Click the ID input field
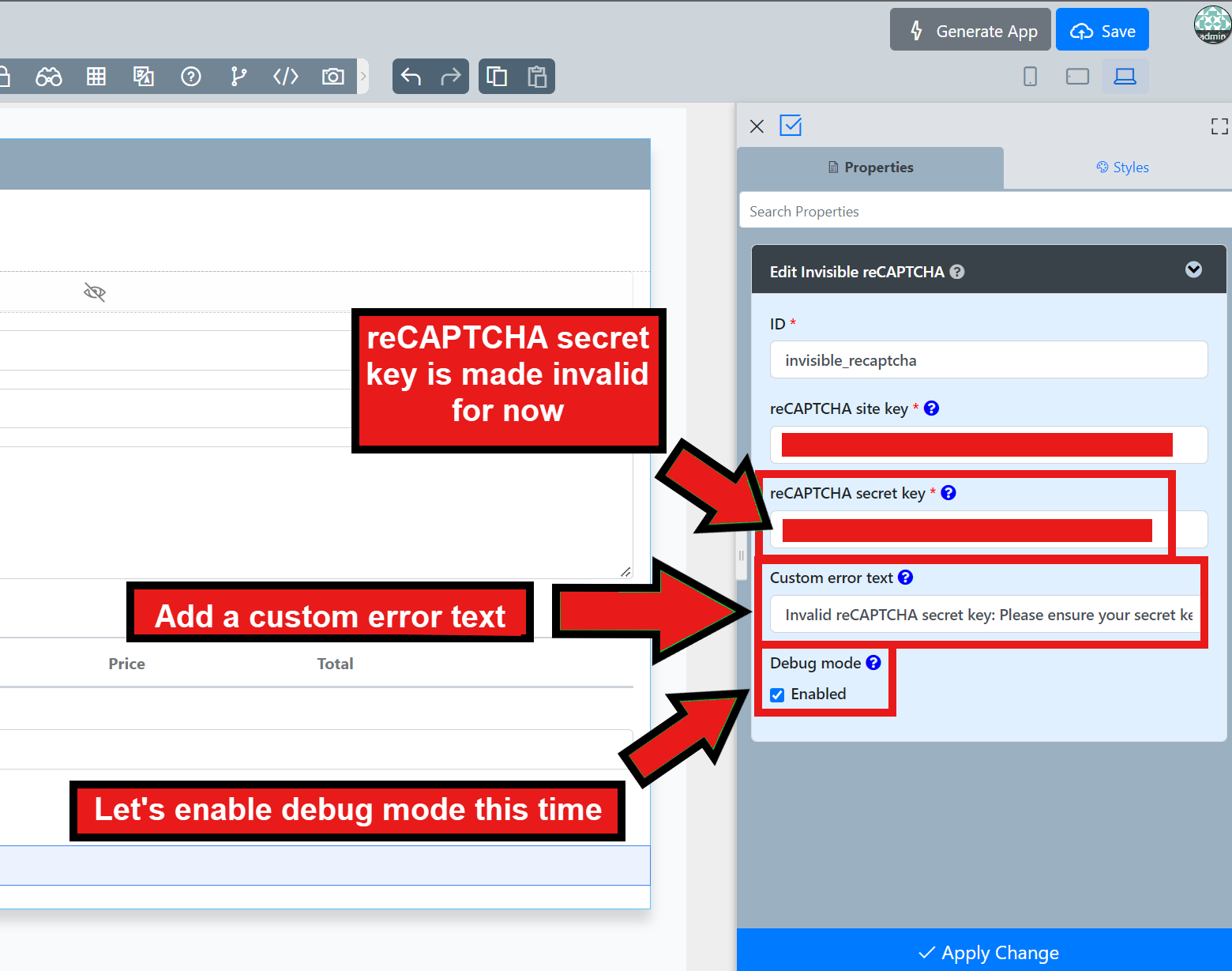1232x971 pixels. pos(989,360)
